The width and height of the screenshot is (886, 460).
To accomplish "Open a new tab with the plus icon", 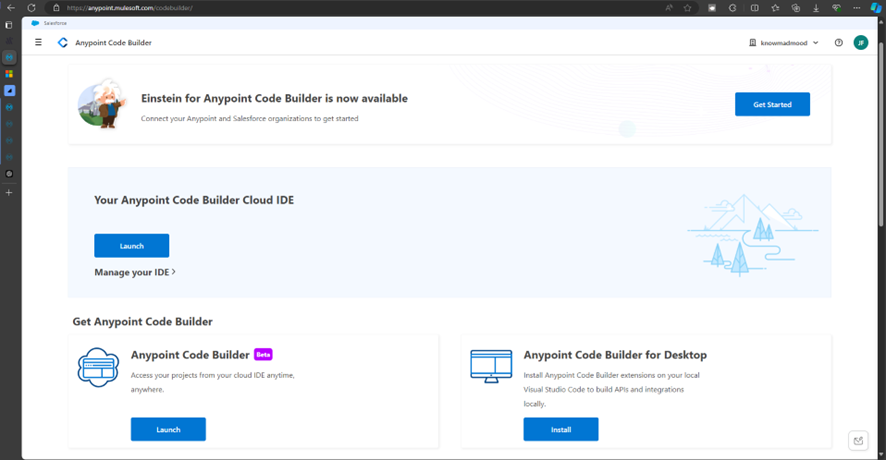I will (9, 193).
